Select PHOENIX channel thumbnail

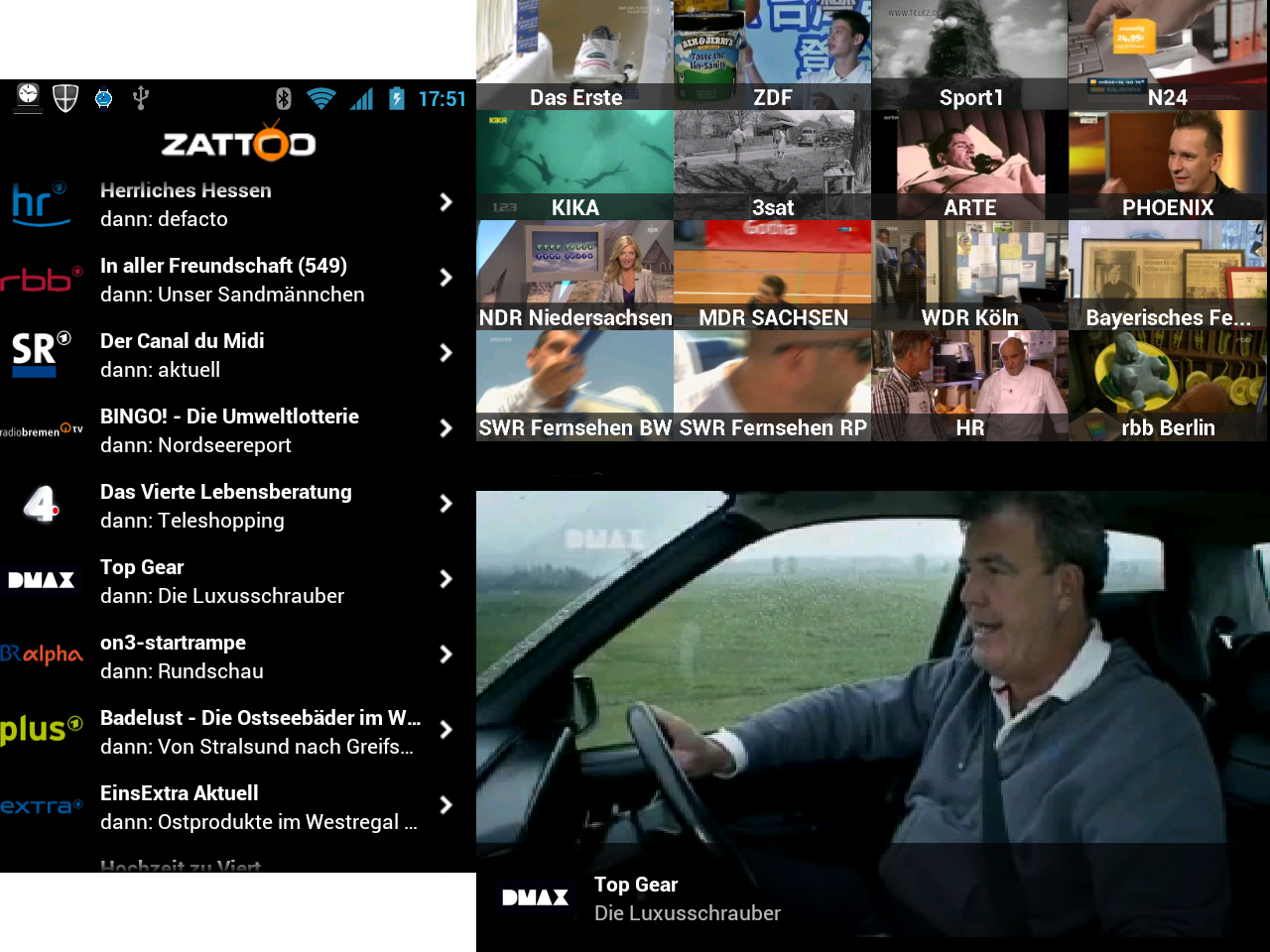[1168, 165]
